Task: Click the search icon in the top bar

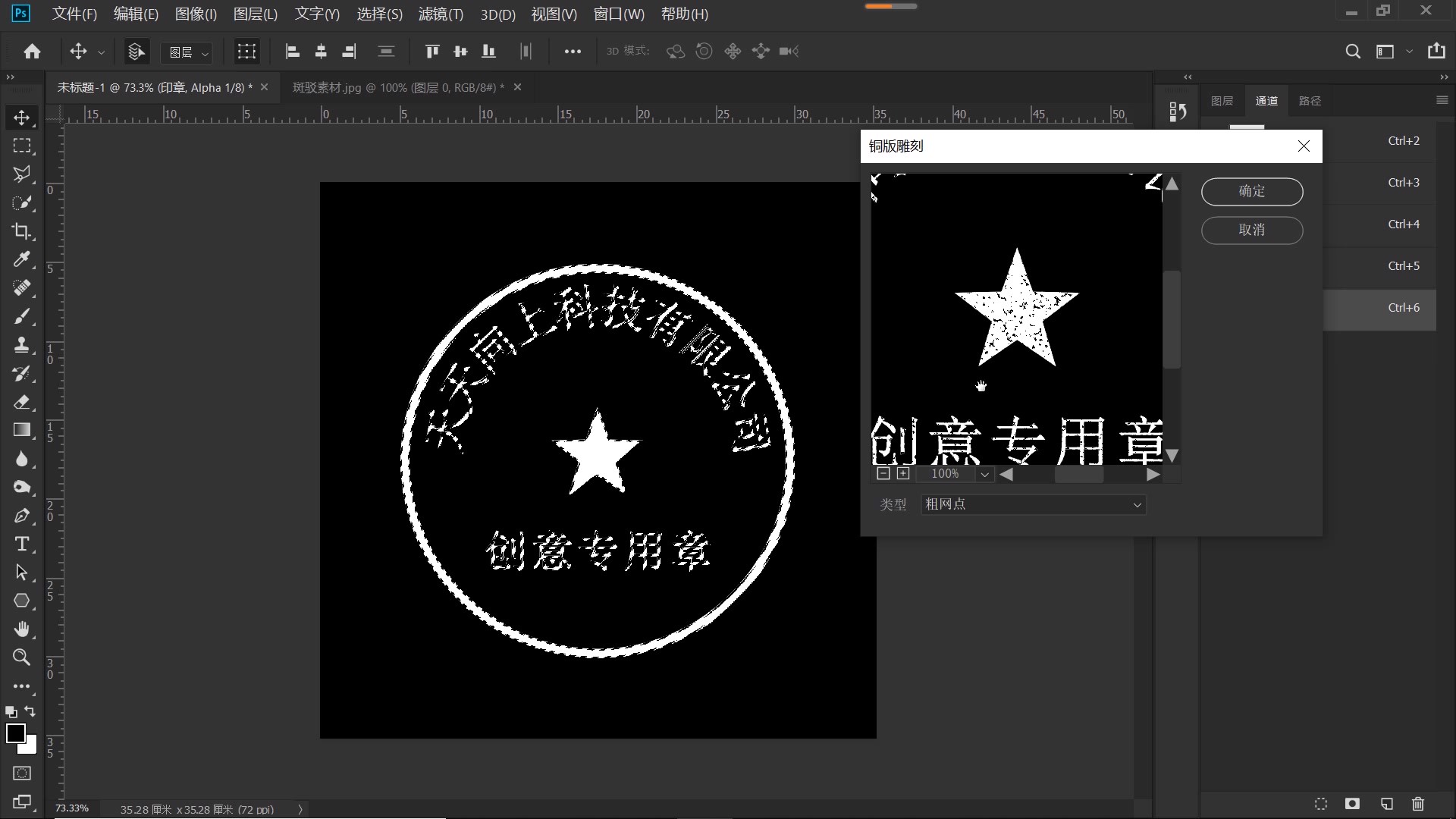Action: (x=1353, y=51)
